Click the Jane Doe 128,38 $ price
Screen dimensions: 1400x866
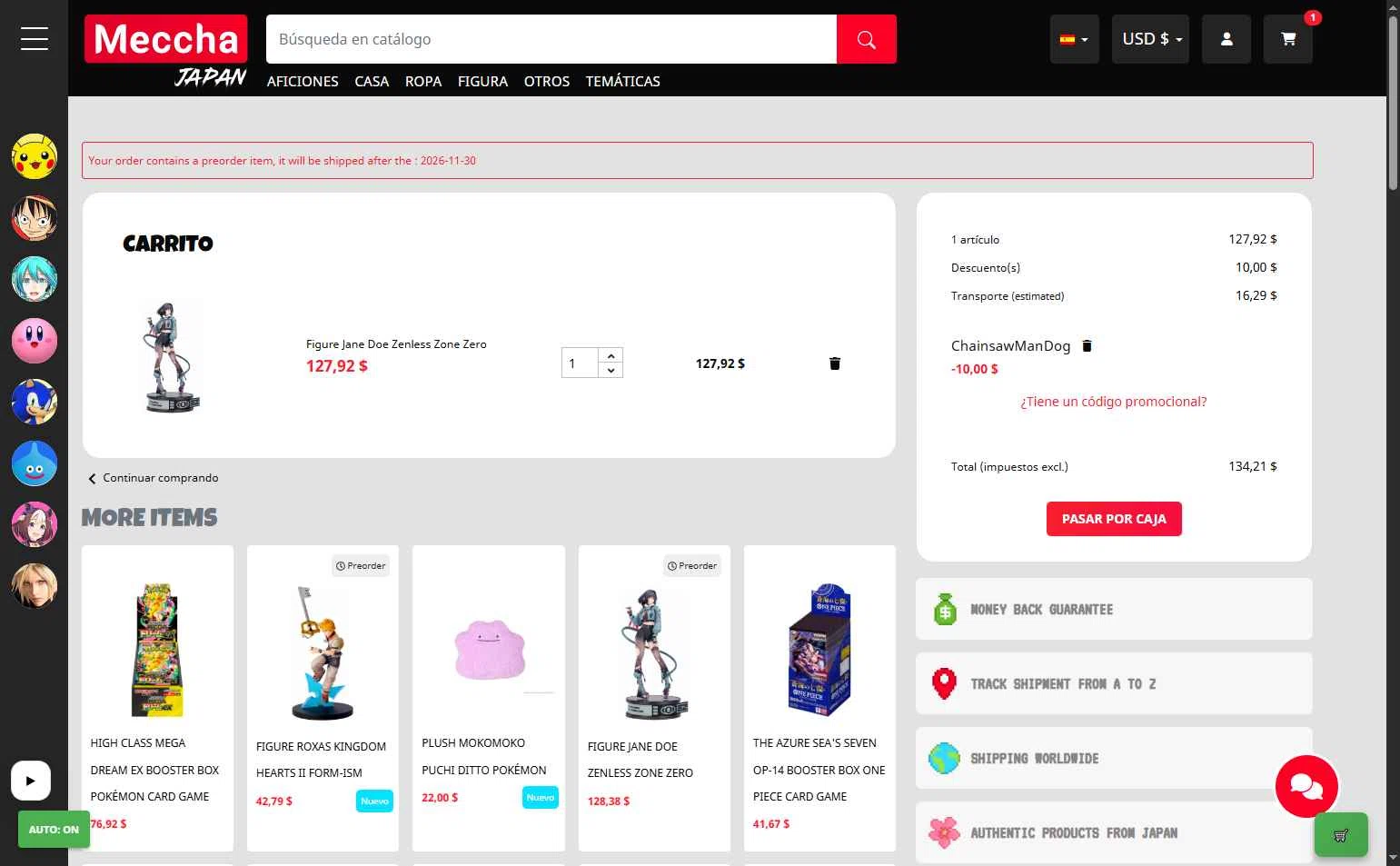coord(609,801)
